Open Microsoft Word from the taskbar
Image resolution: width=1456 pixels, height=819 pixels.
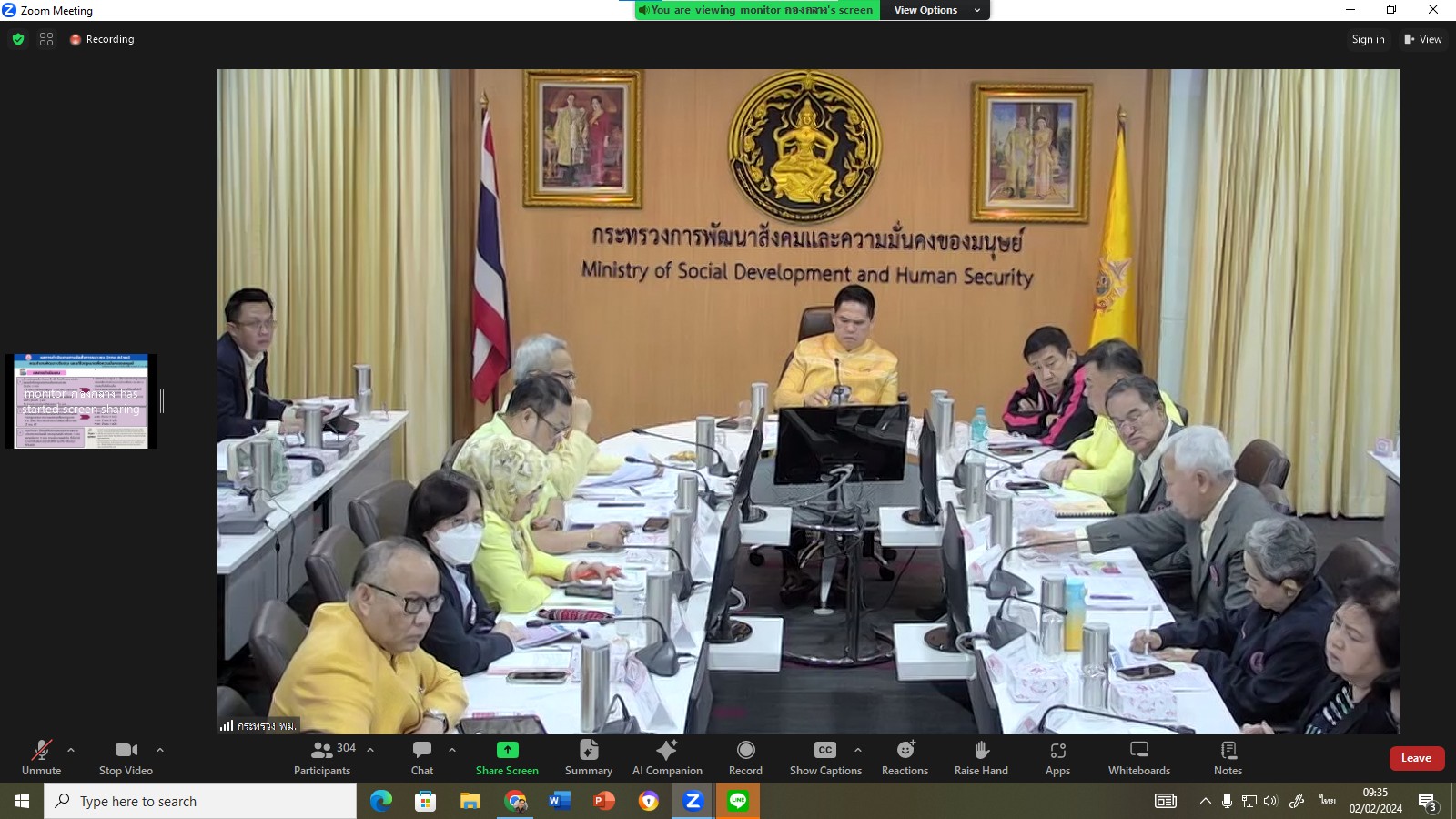559,801
